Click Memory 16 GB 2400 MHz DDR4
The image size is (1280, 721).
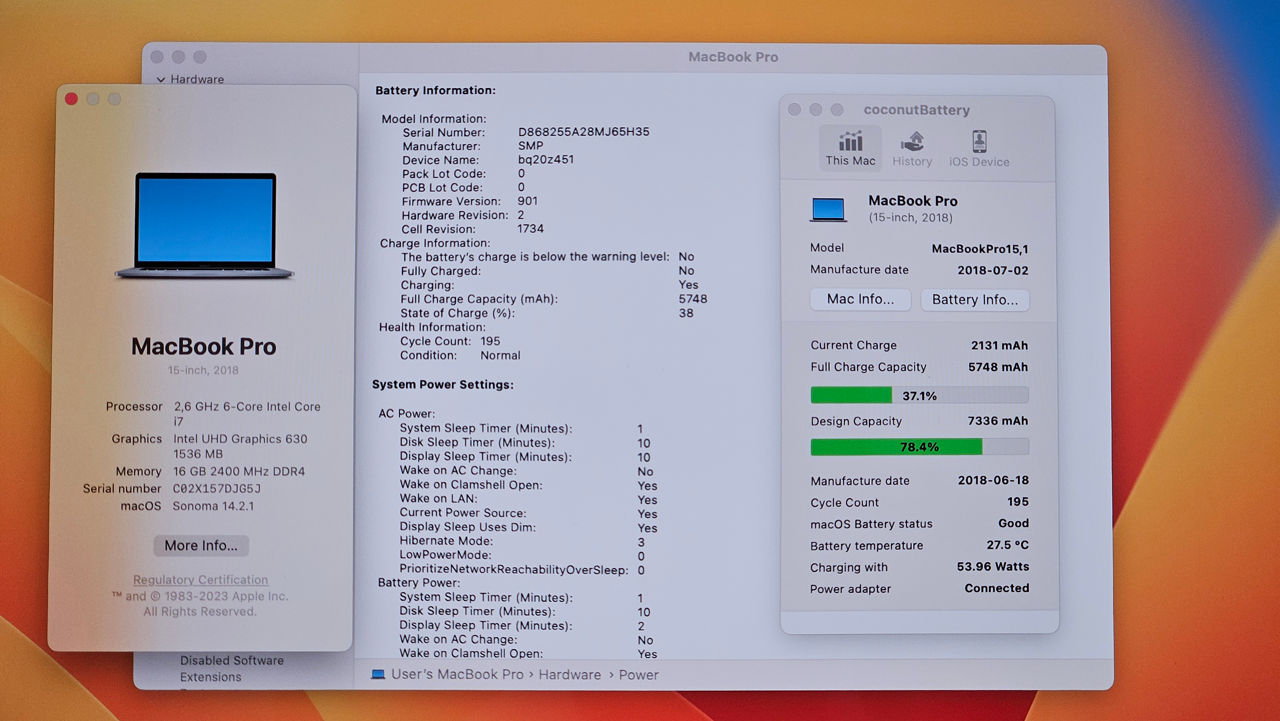pyautogui.click(x=239, y=471)
